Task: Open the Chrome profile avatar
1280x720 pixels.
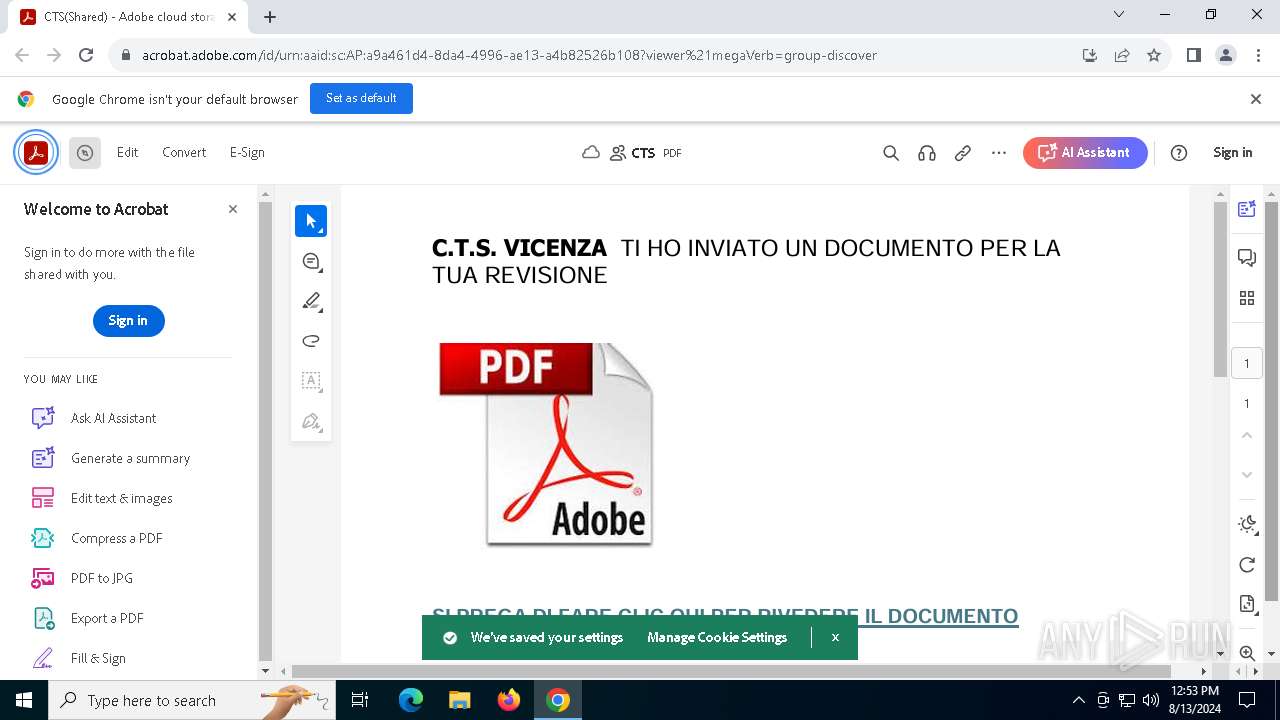Action: coord(1226,55)
